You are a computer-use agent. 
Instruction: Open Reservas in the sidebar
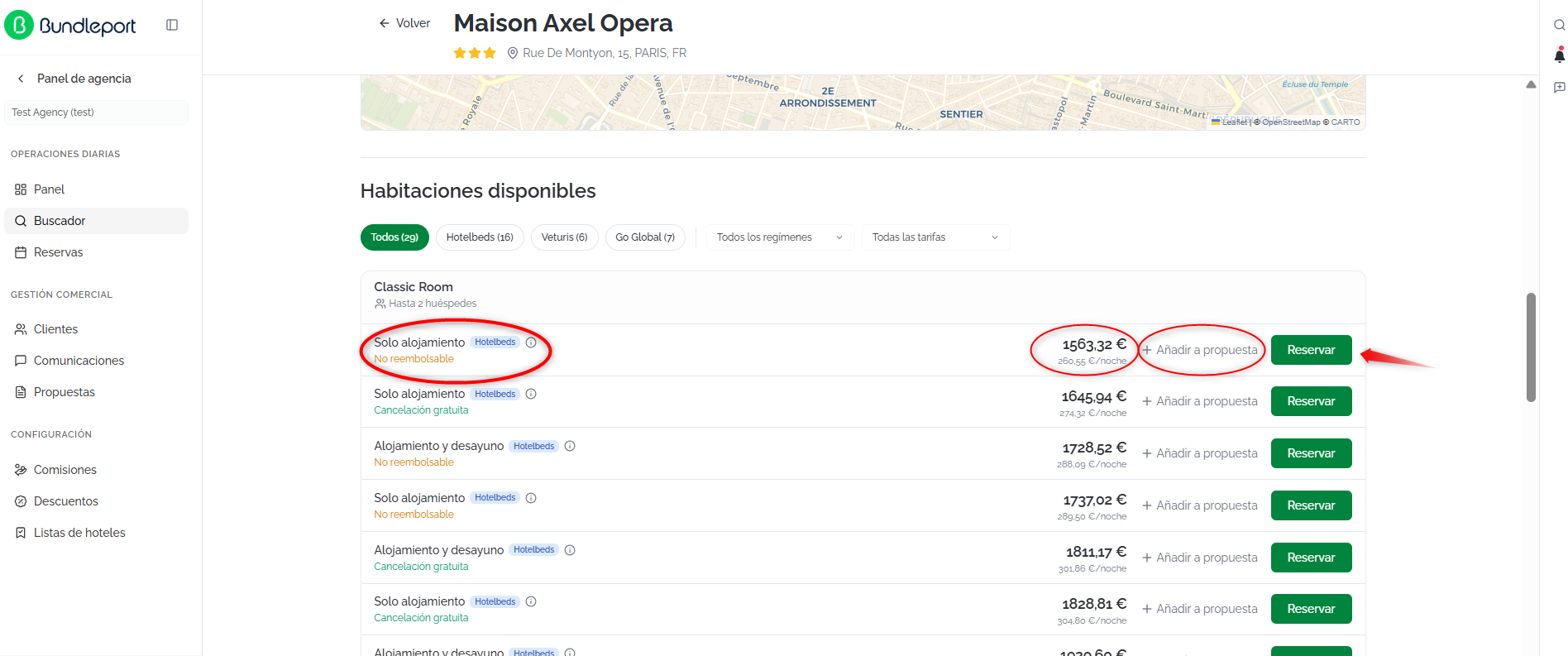(96, 252)
